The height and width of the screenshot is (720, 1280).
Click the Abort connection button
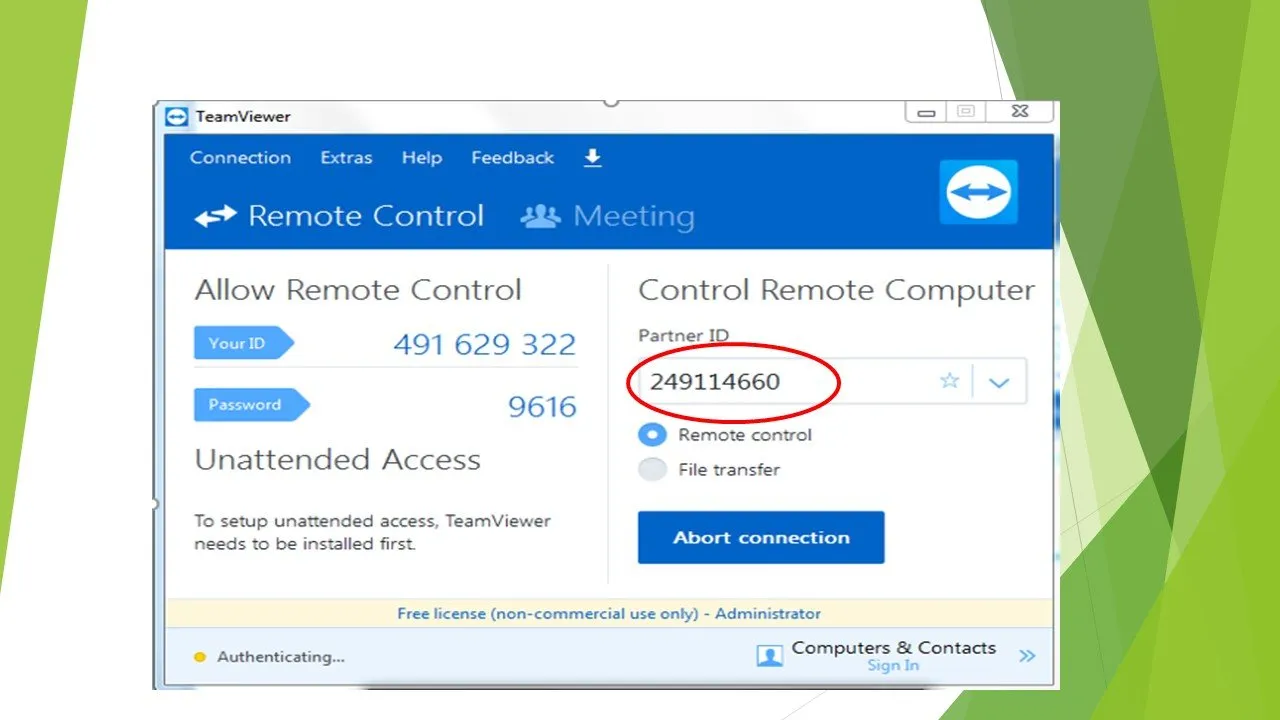tap(761, 538)
